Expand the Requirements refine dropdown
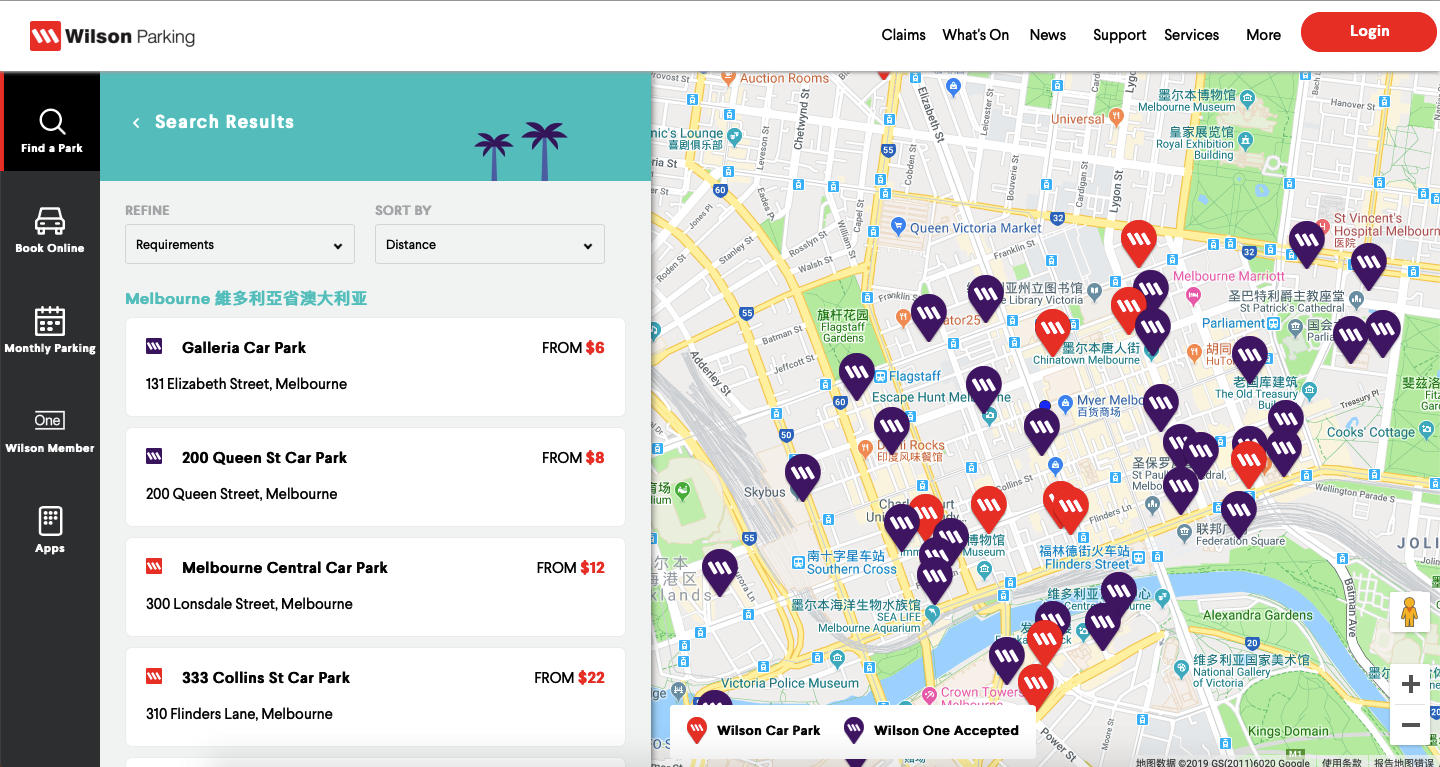 coord(240,245)
